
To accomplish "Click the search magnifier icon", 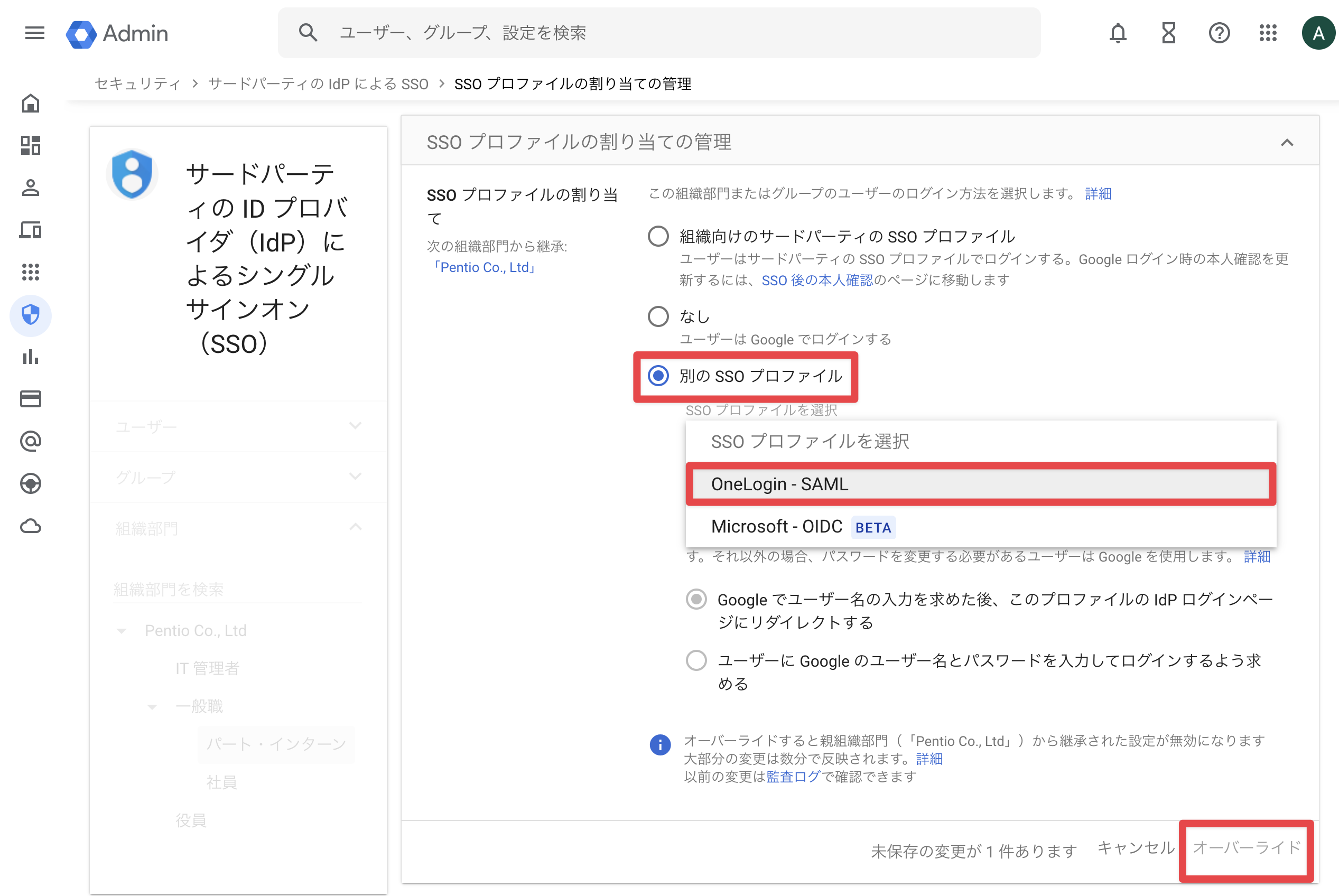I will pyautogui.click(x=308, y=33).
